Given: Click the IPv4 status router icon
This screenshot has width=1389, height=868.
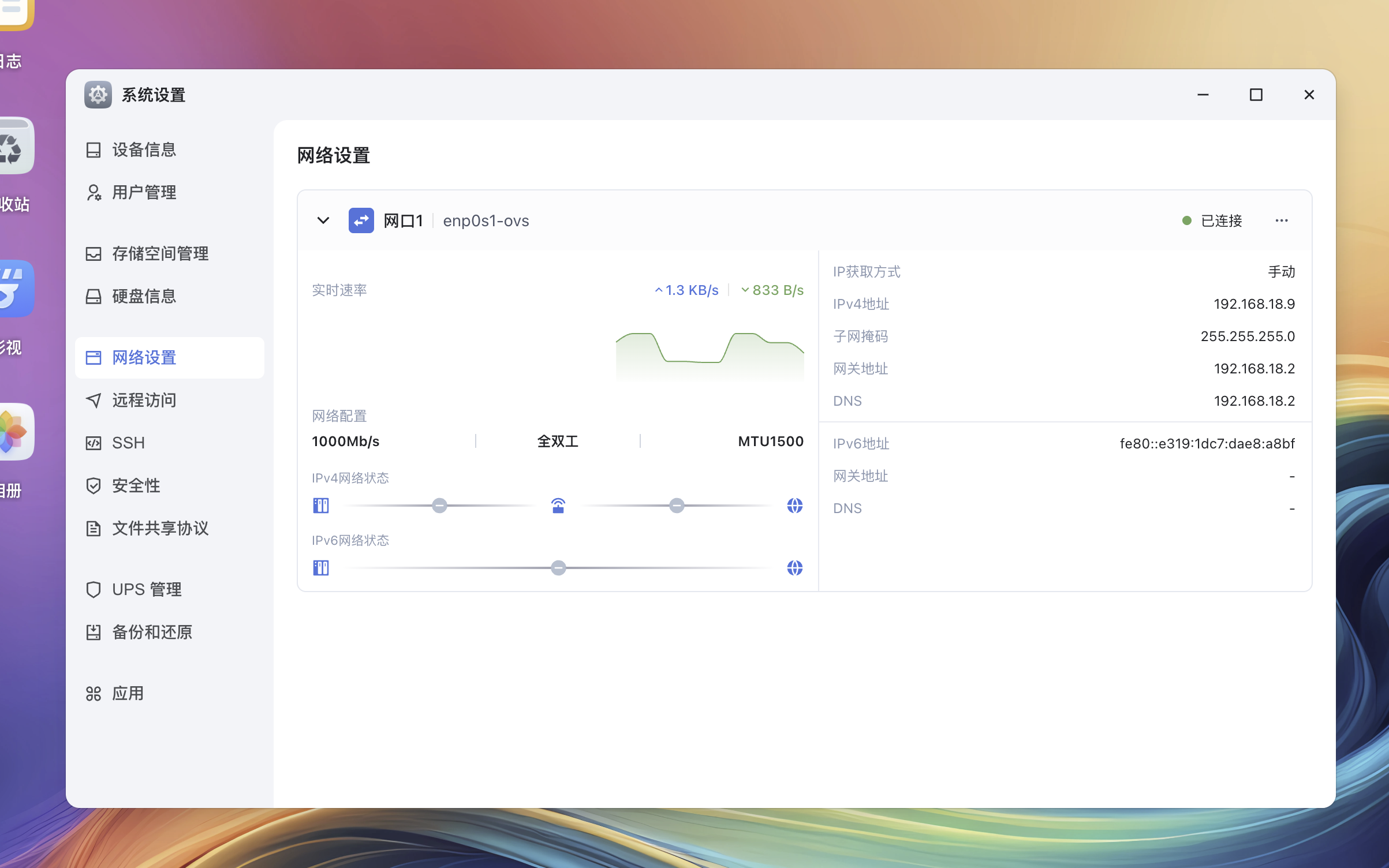Looking at the screenshot, I should 558,506.
